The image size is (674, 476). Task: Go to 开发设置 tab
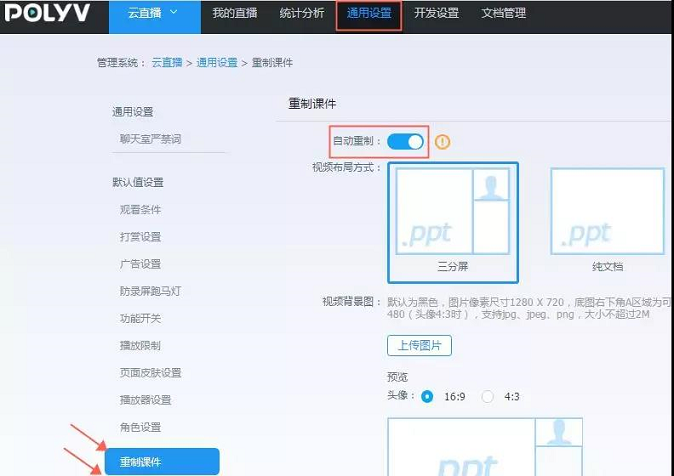click(x=436, y=14)
